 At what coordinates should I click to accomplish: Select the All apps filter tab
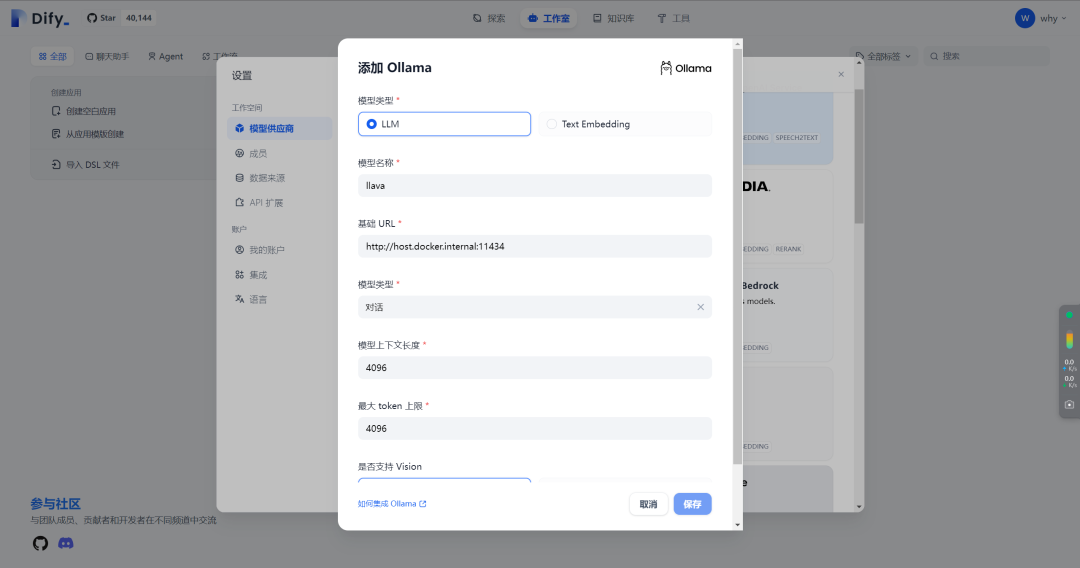[53, 56]
